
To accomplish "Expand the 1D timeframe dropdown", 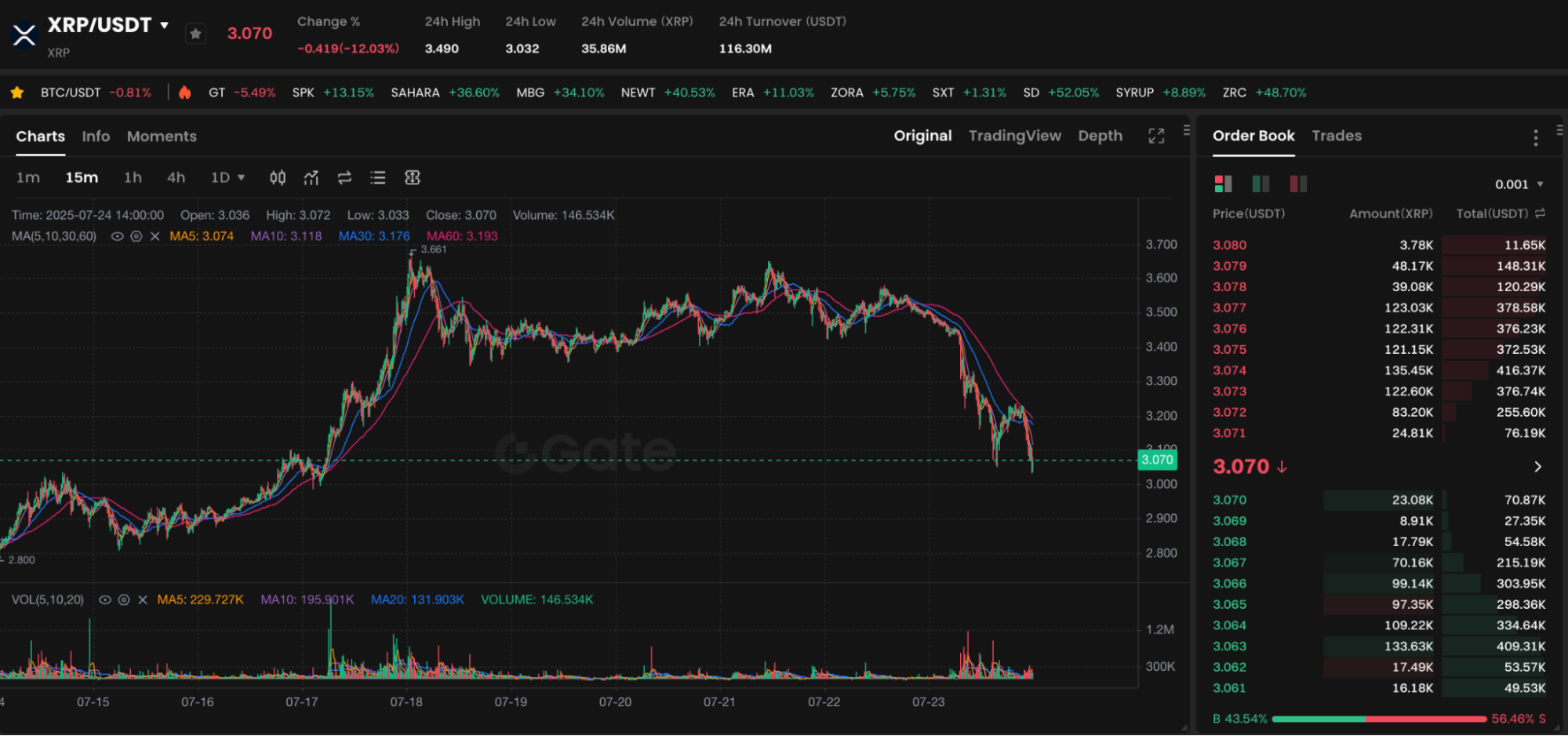I will (x=227, y=178).
